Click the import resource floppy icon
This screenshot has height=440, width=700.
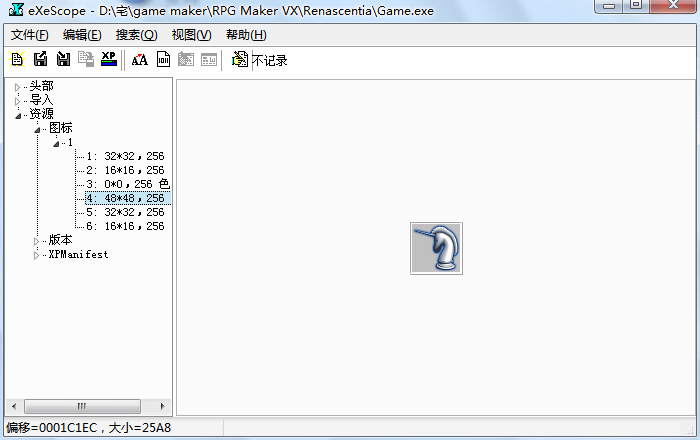tap(63, 59)
